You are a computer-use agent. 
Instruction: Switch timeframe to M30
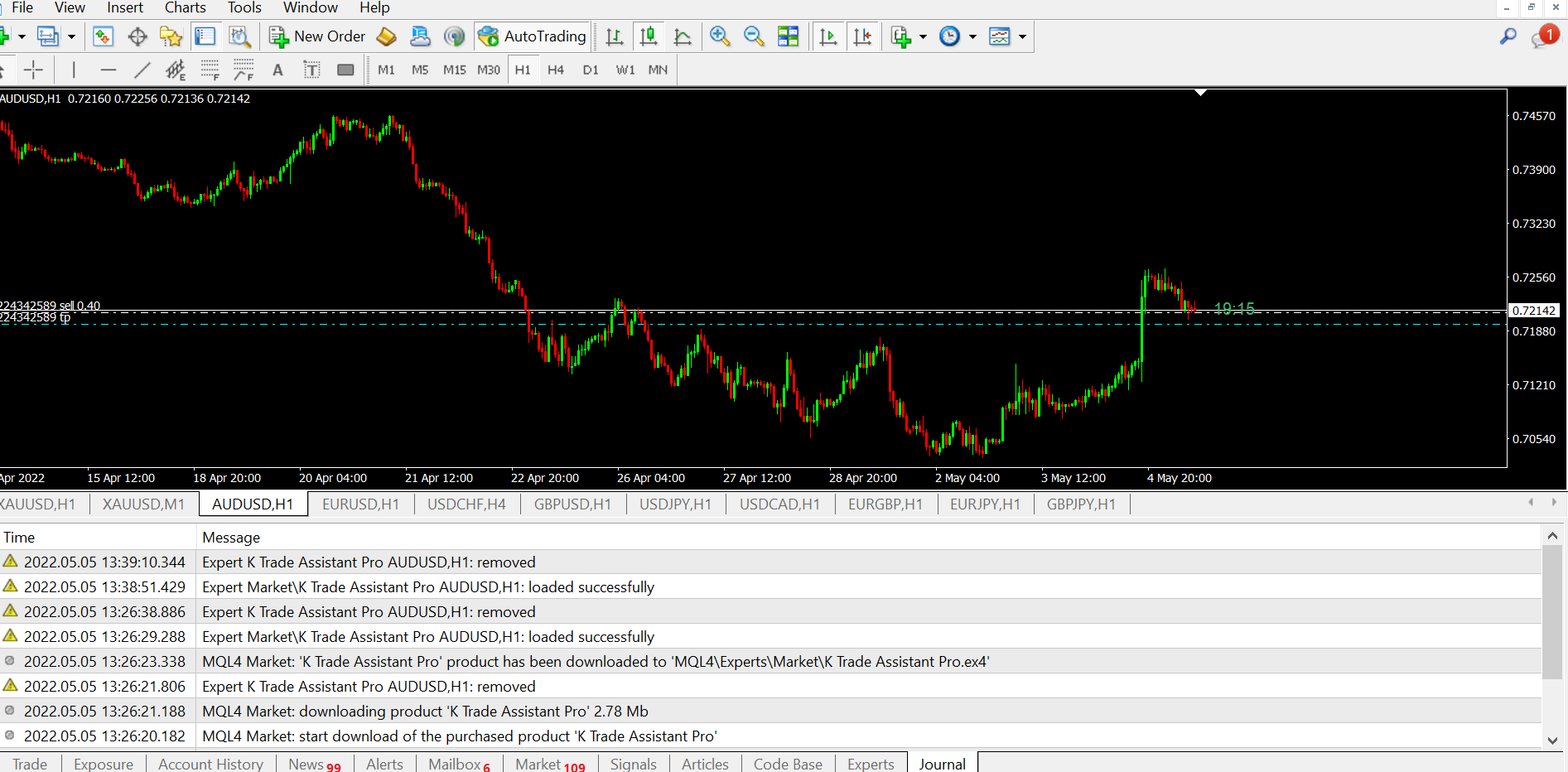[x=489, y=70]
